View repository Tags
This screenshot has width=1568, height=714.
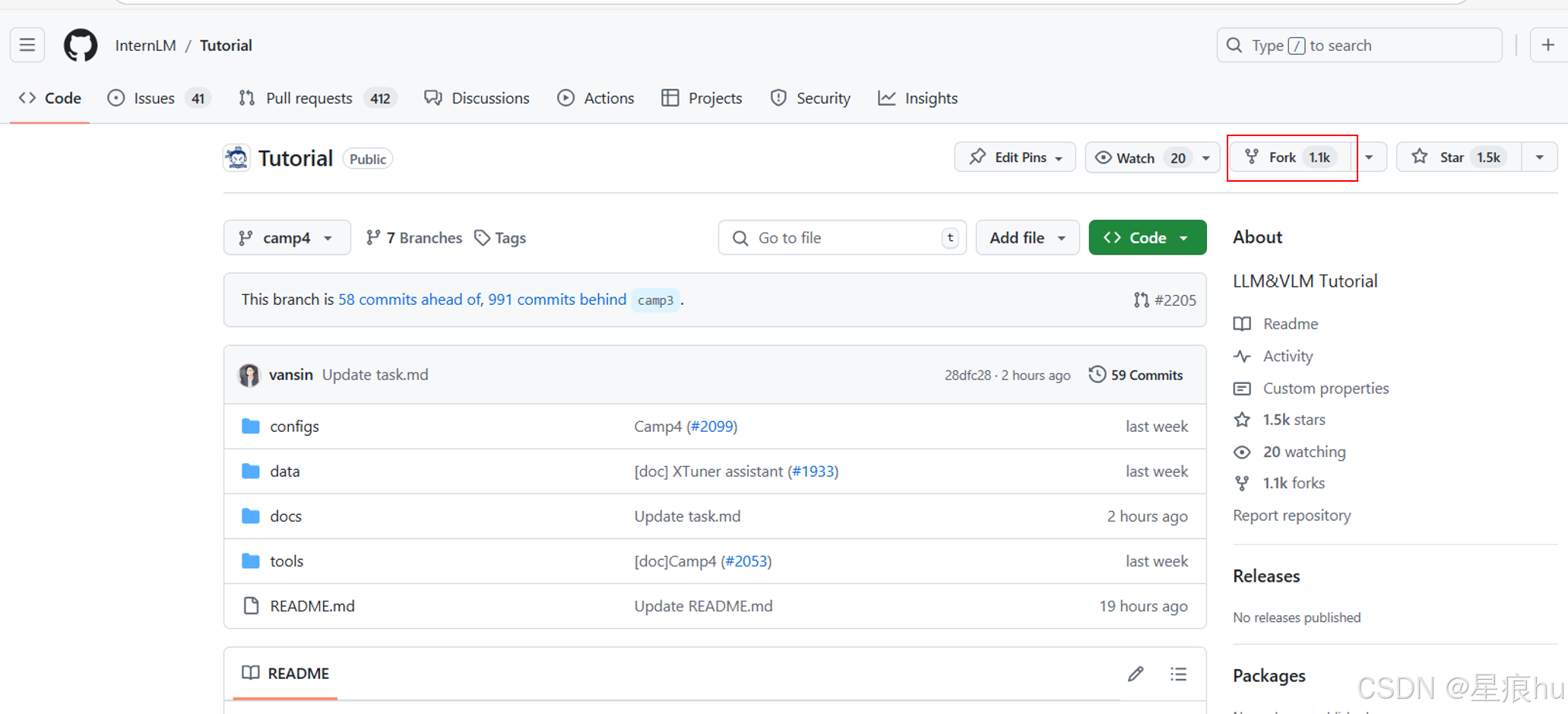[x=500, y=238]
